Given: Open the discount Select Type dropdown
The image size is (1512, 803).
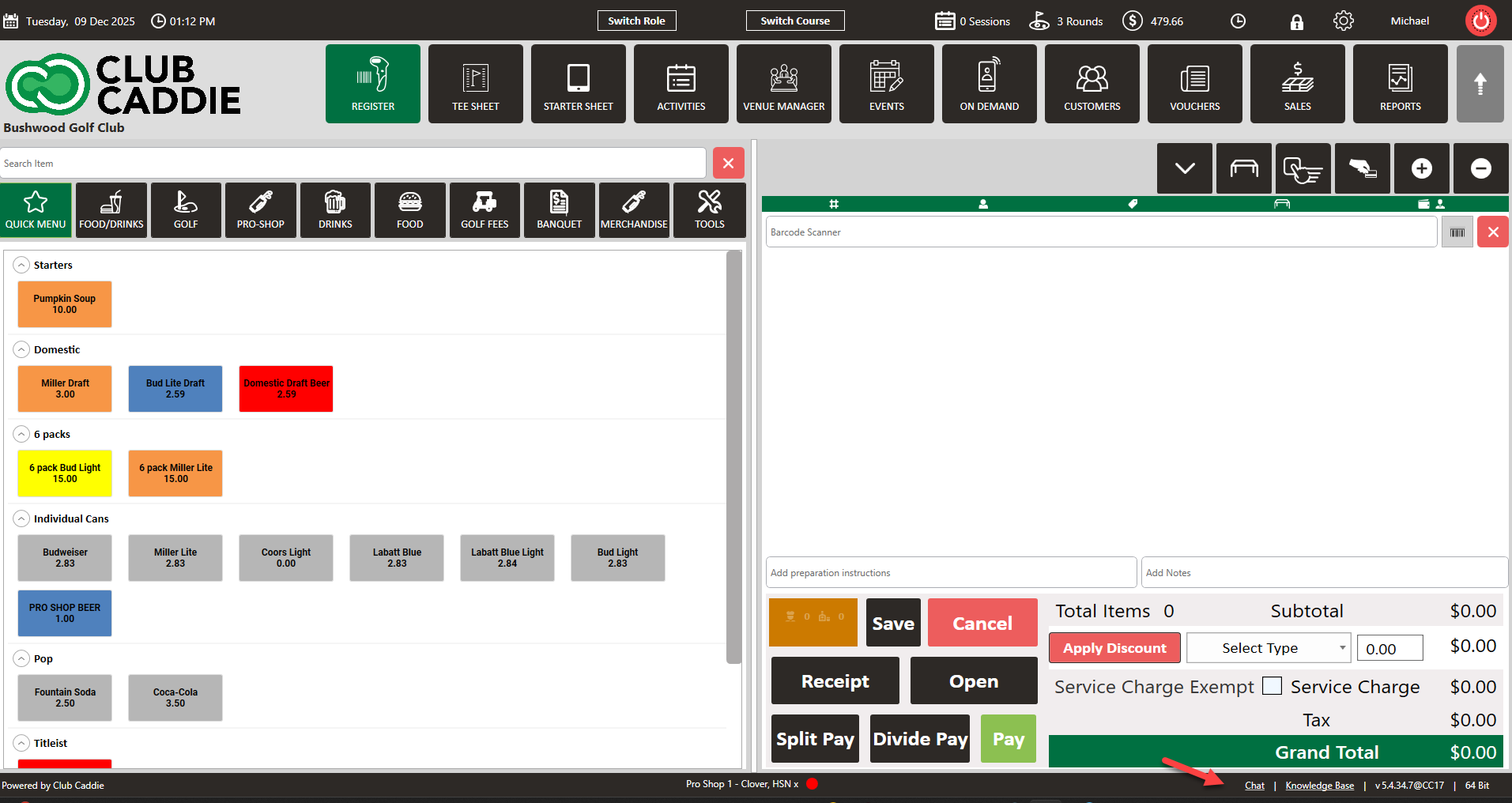Looking at the screenshot, I should pyautogui.click(x=1268, y=648).
